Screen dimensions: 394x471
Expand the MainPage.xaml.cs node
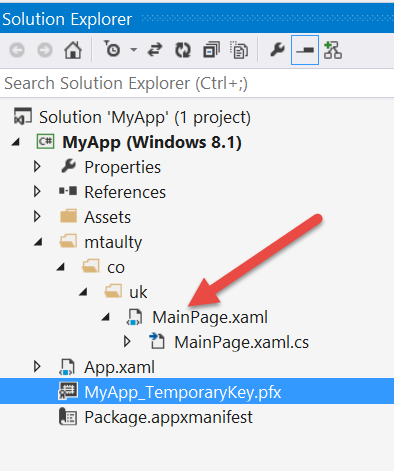coord(127,342)
